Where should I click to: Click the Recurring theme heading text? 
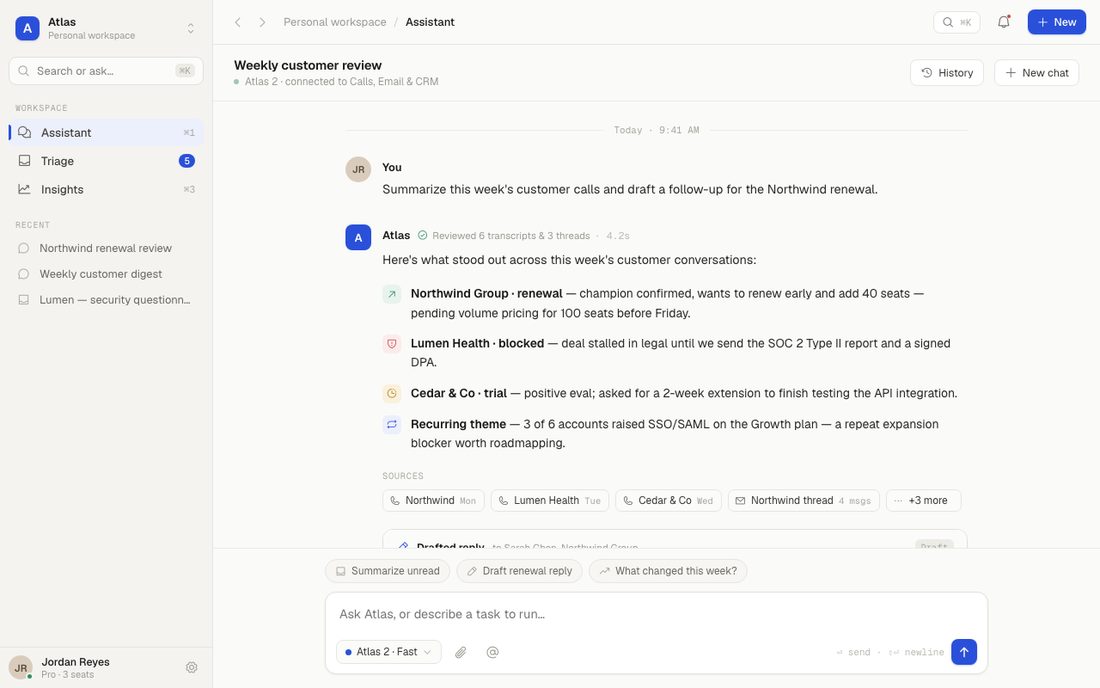pyautogui.click(x=458, y=424)
